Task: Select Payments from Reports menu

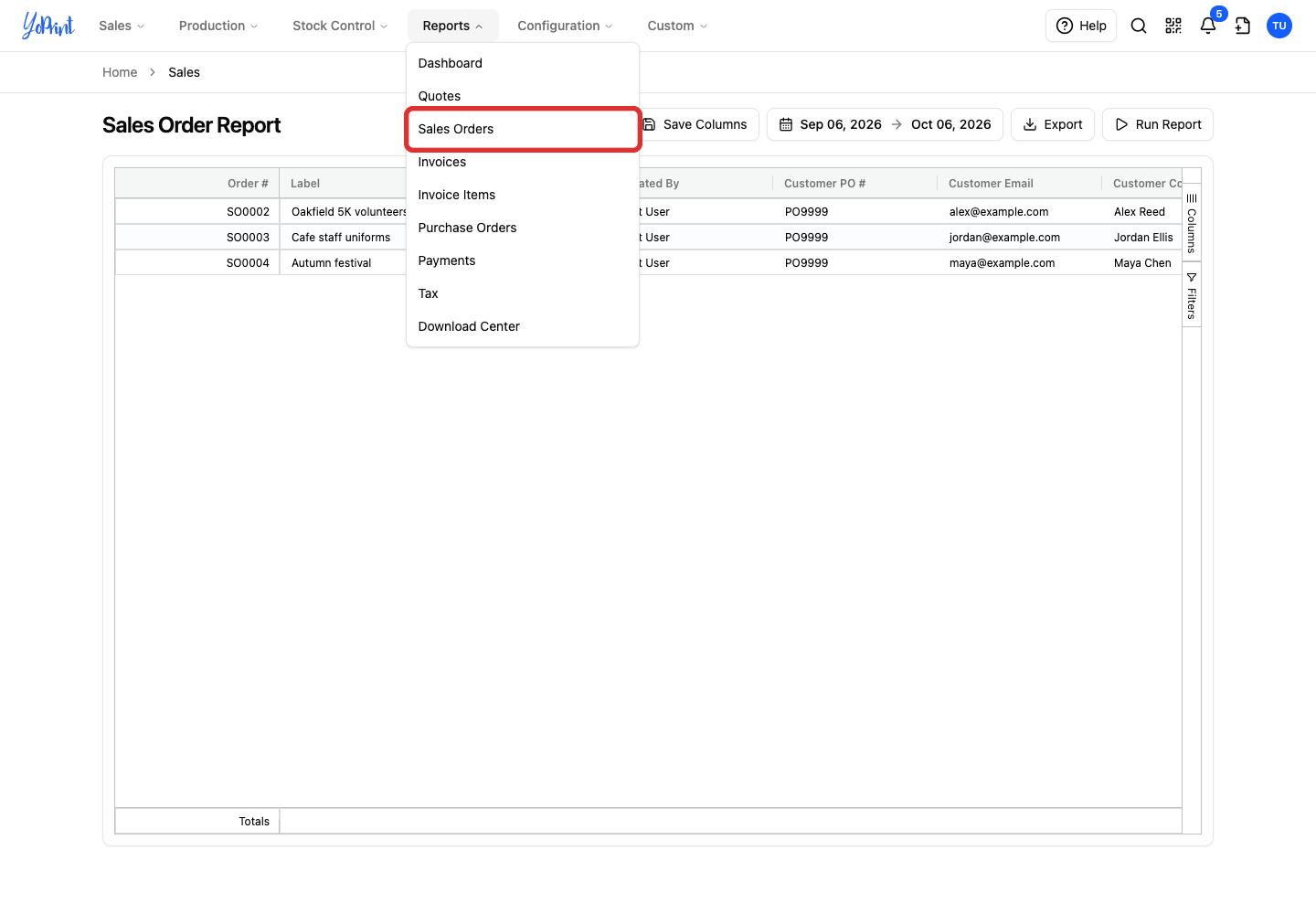Action: tap(523, 260)
